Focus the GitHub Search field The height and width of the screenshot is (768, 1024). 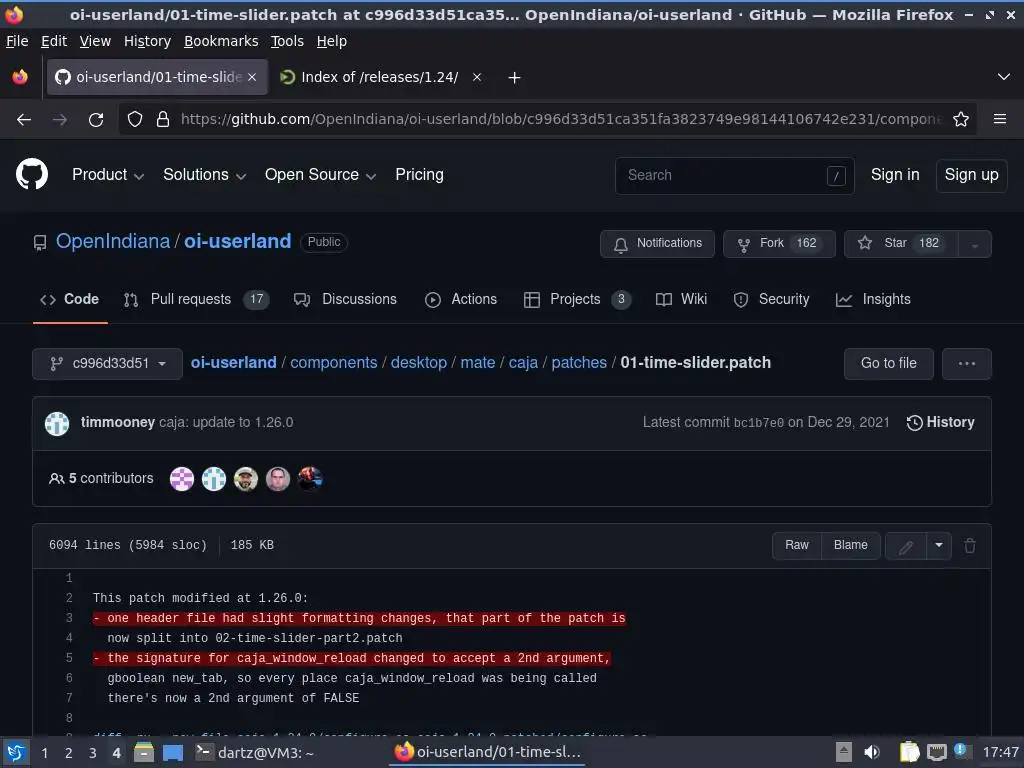[x=735, y=175]
